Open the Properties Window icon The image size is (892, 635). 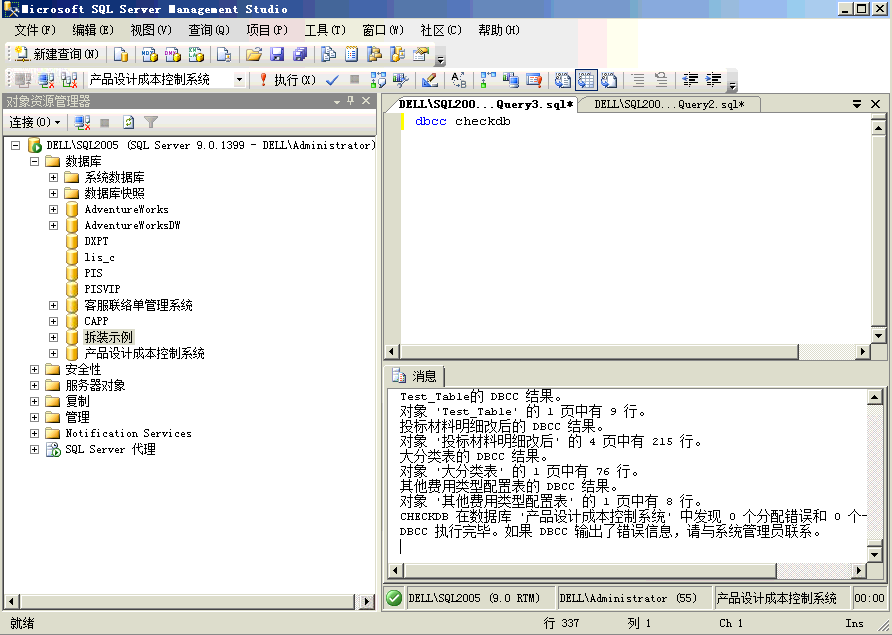coord(421,54)
